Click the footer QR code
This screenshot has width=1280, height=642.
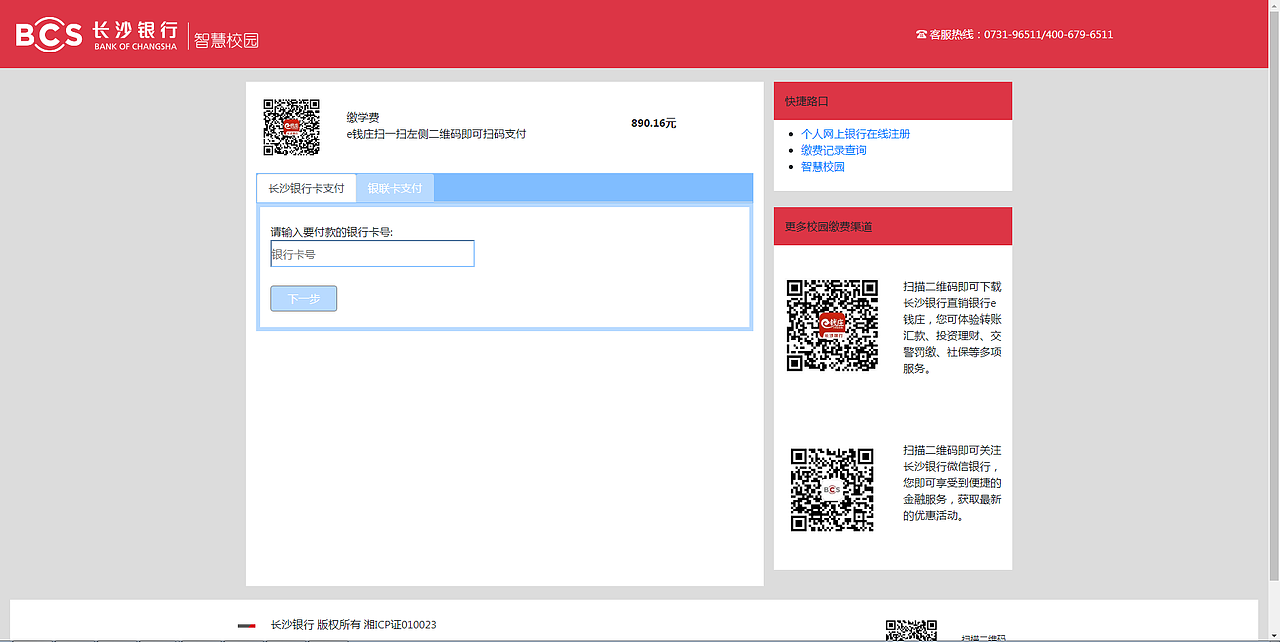tap(911, 630)
